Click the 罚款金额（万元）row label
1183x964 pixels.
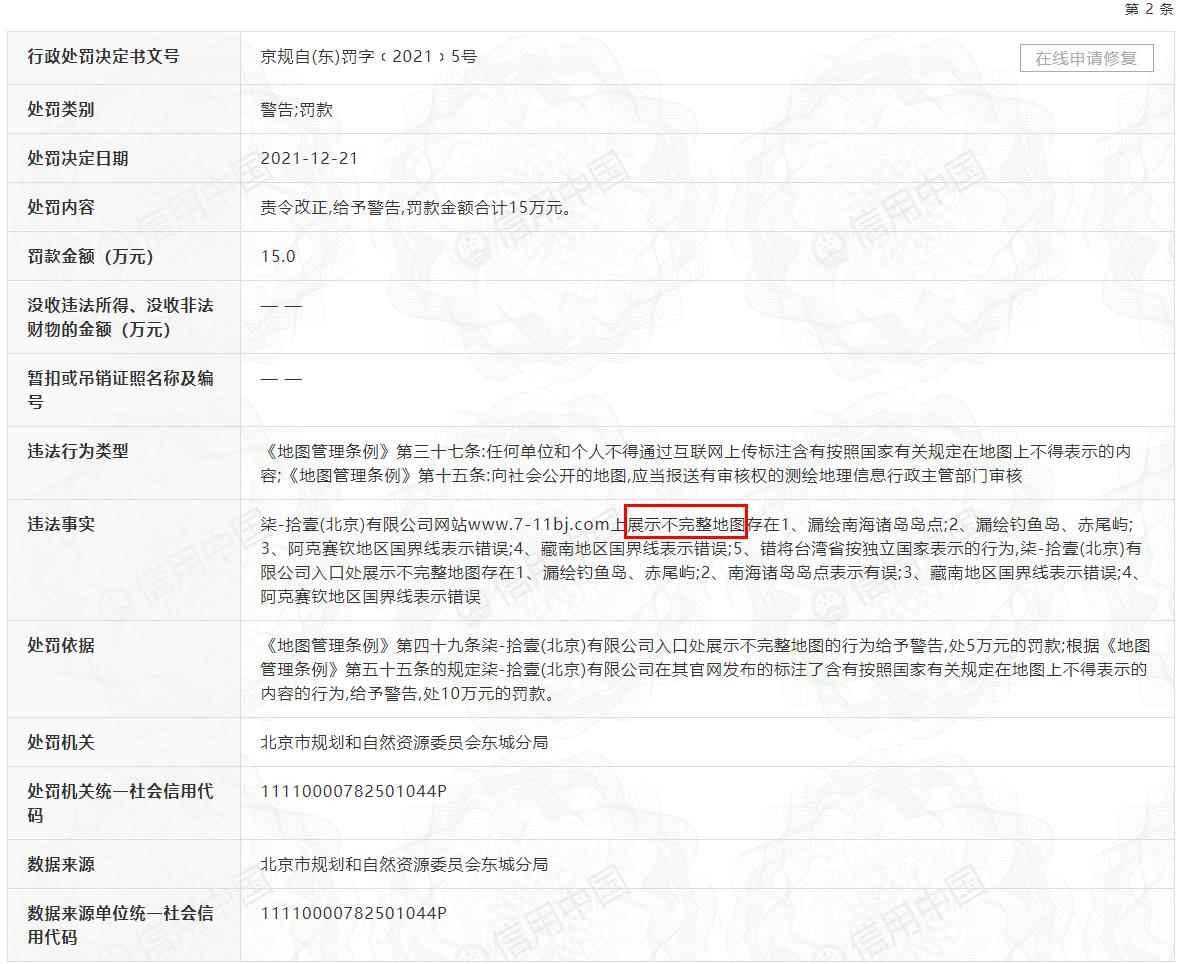[x=91, y=257]
